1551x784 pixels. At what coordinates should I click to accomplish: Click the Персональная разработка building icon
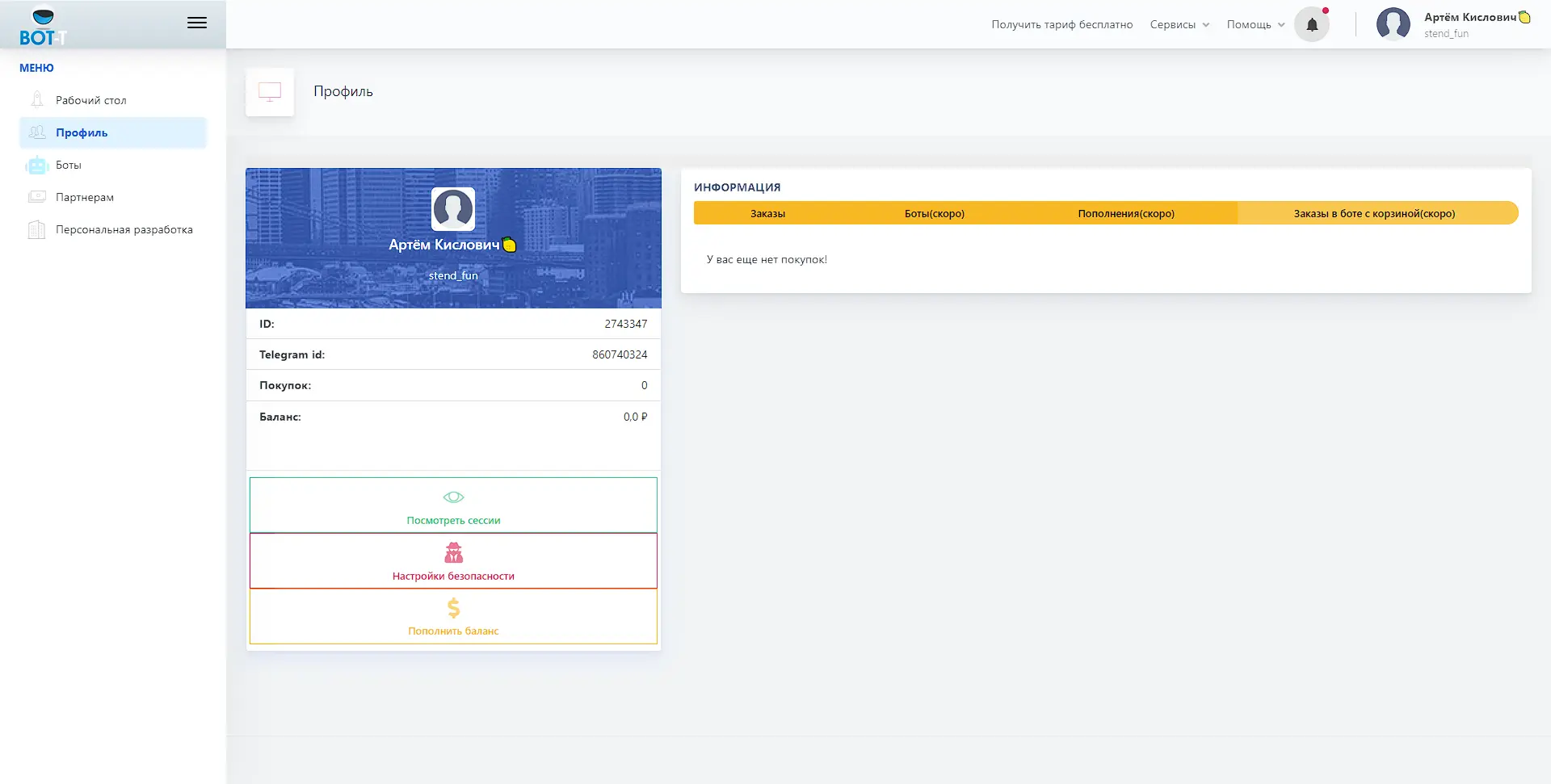(x=36, y=229)
